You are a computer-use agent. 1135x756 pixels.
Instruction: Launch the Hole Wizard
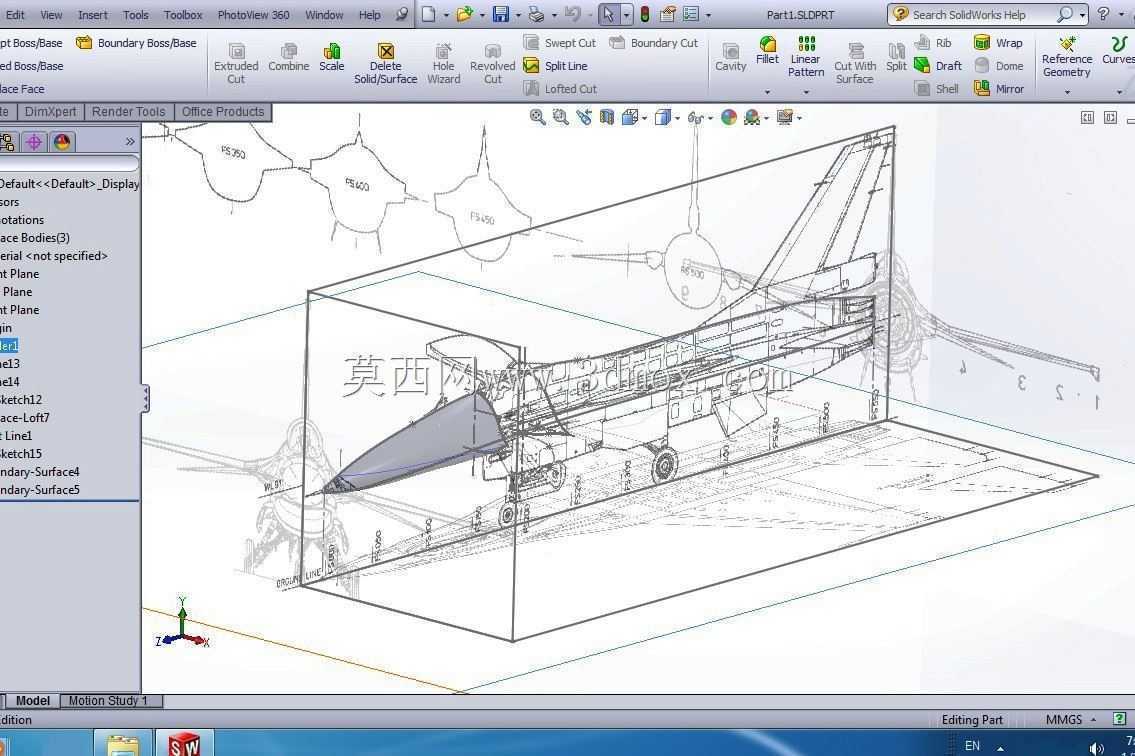(443, 64)
